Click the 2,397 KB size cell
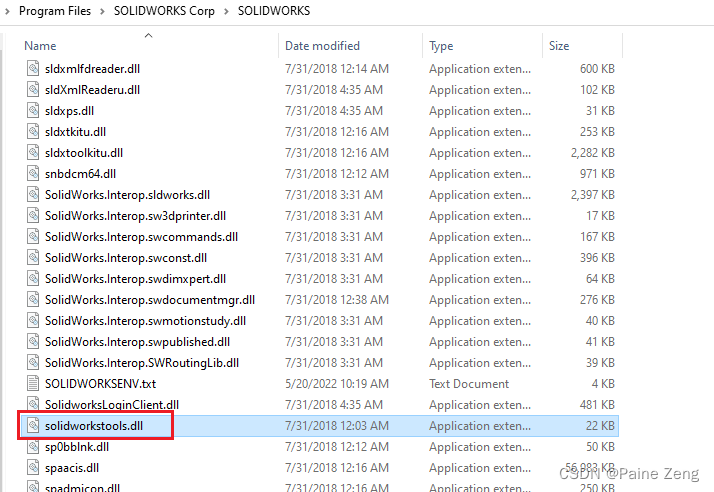 [x=593, y=195]
